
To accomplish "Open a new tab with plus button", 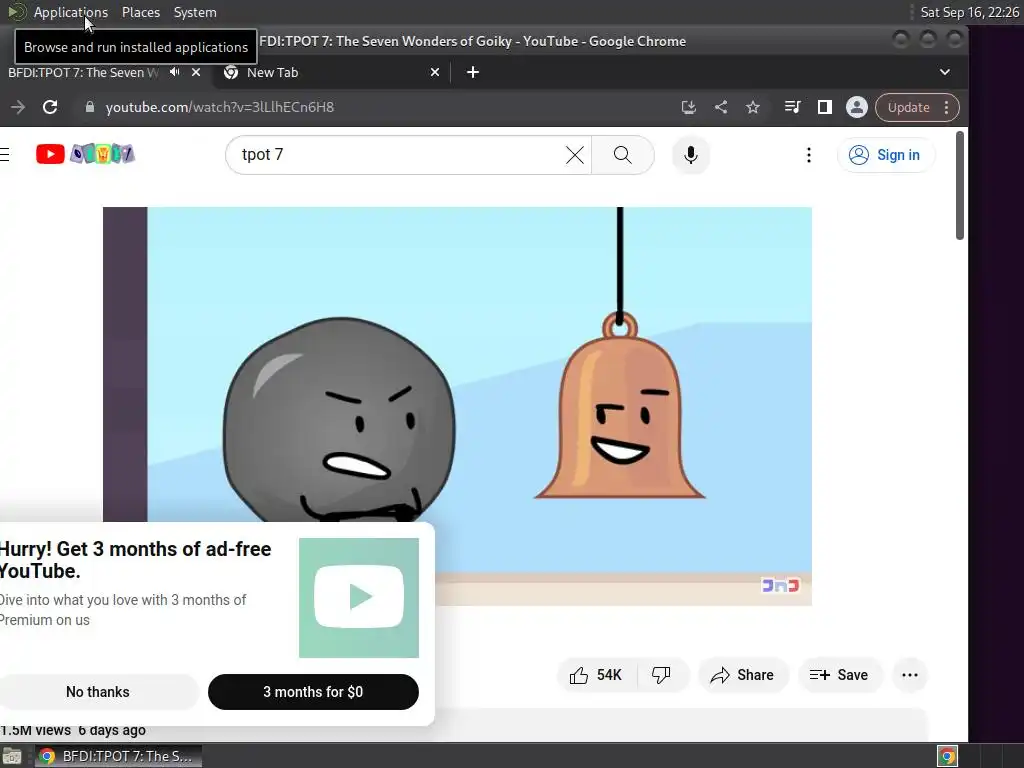I will [x=473, y=72].
